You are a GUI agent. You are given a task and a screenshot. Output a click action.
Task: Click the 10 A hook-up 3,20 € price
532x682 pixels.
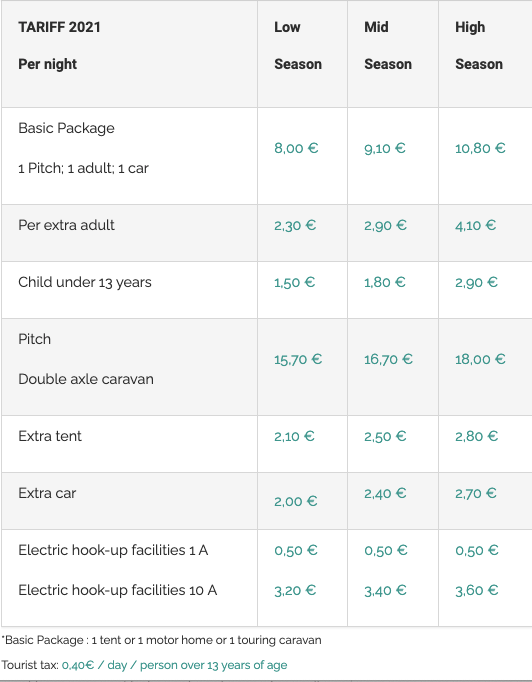[295, 591]
